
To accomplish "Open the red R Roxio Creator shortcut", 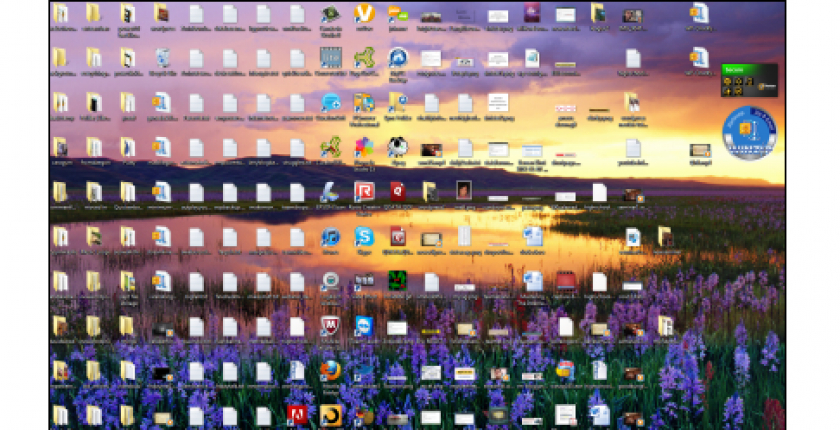I will coord(364,192).
